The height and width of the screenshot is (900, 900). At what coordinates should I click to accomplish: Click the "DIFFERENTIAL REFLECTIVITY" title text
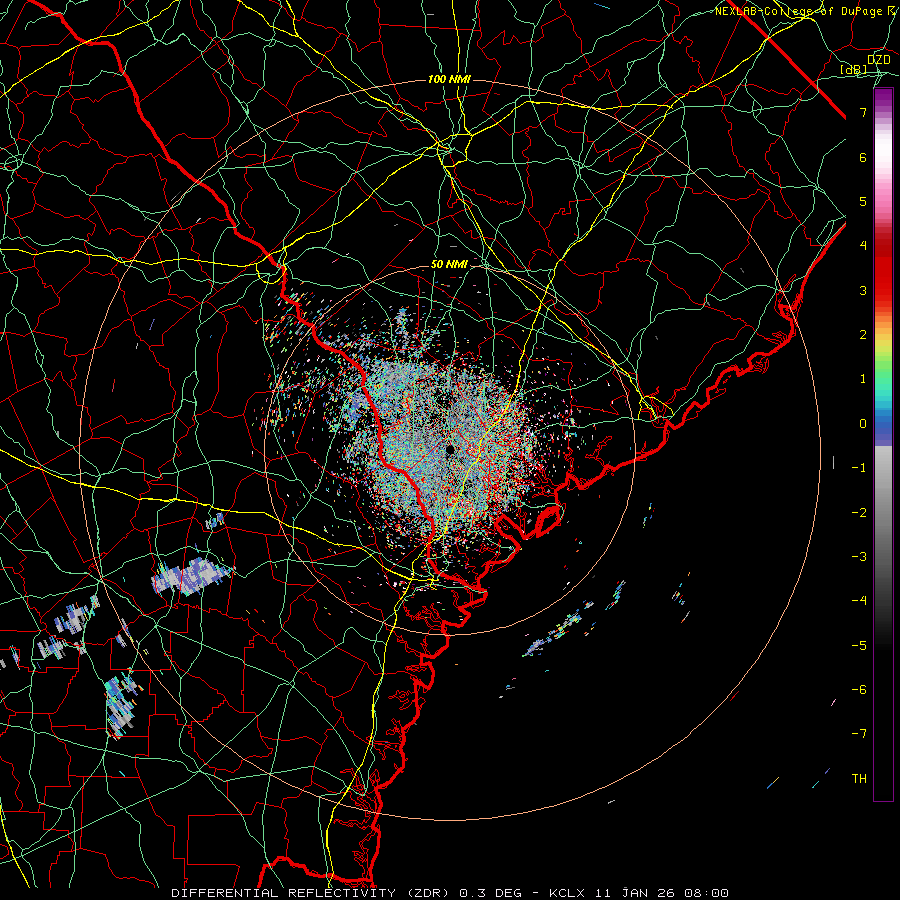(284, 893)
